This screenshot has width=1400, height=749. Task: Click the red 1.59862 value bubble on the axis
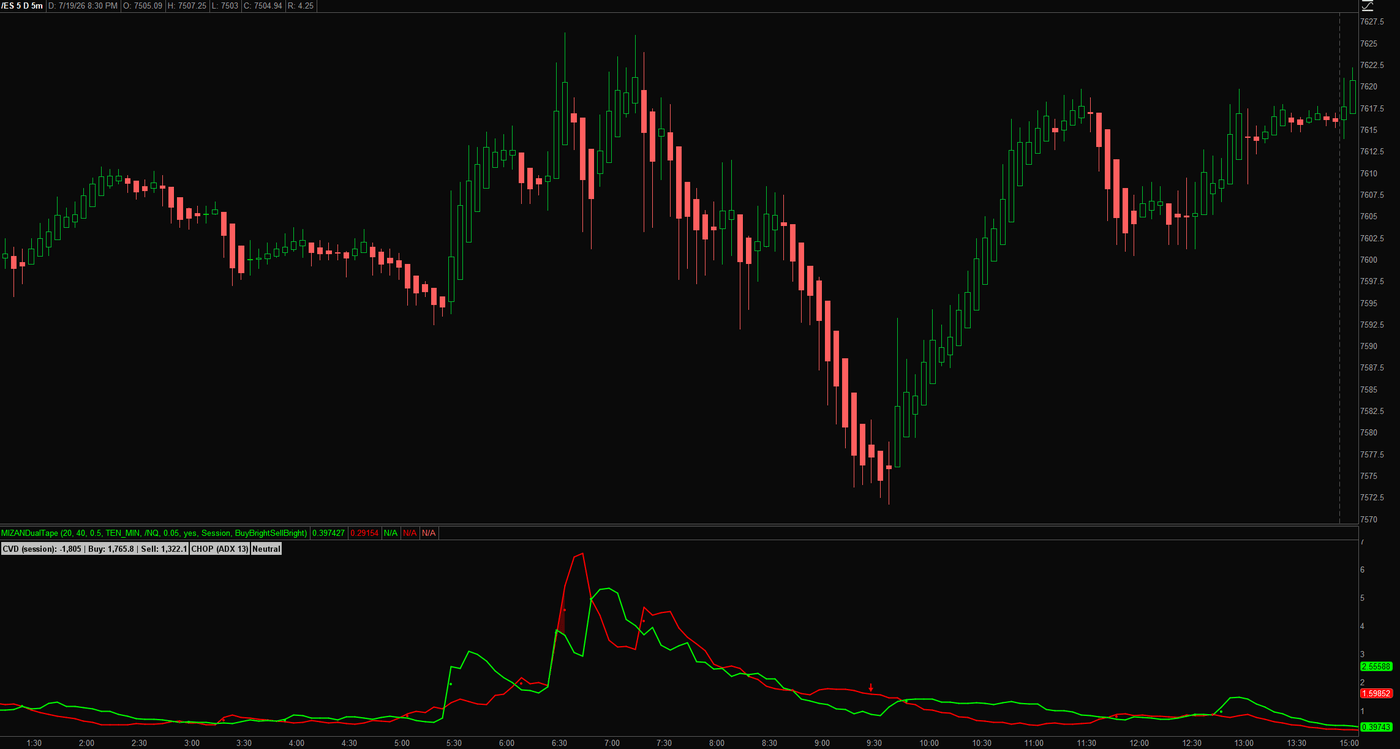1376,693
